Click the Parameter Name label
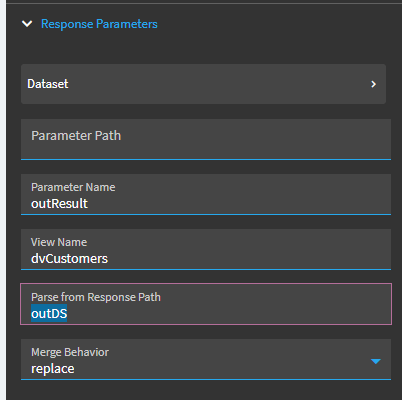 [73, 187]
